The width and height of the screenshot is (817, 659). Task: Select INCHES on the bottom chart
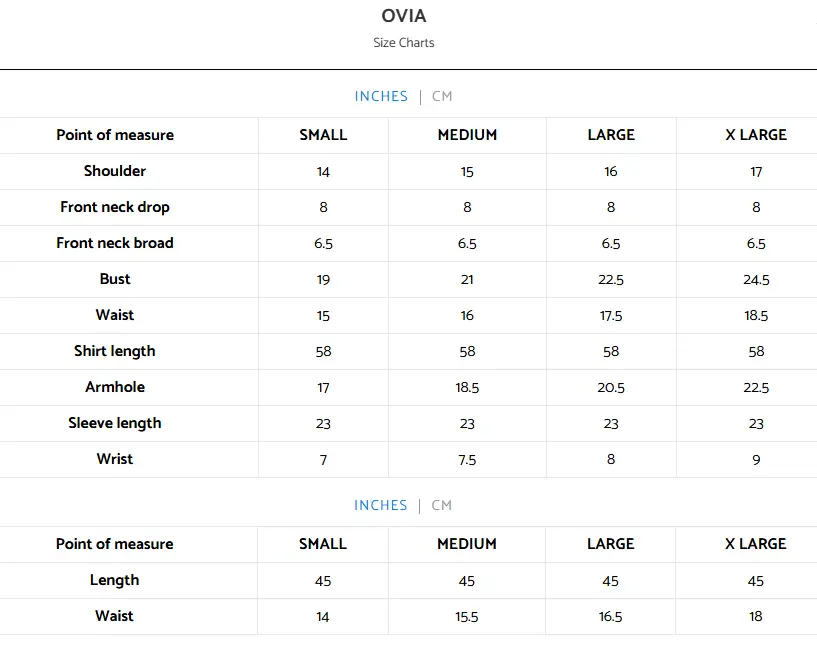(x=381, y=505)
